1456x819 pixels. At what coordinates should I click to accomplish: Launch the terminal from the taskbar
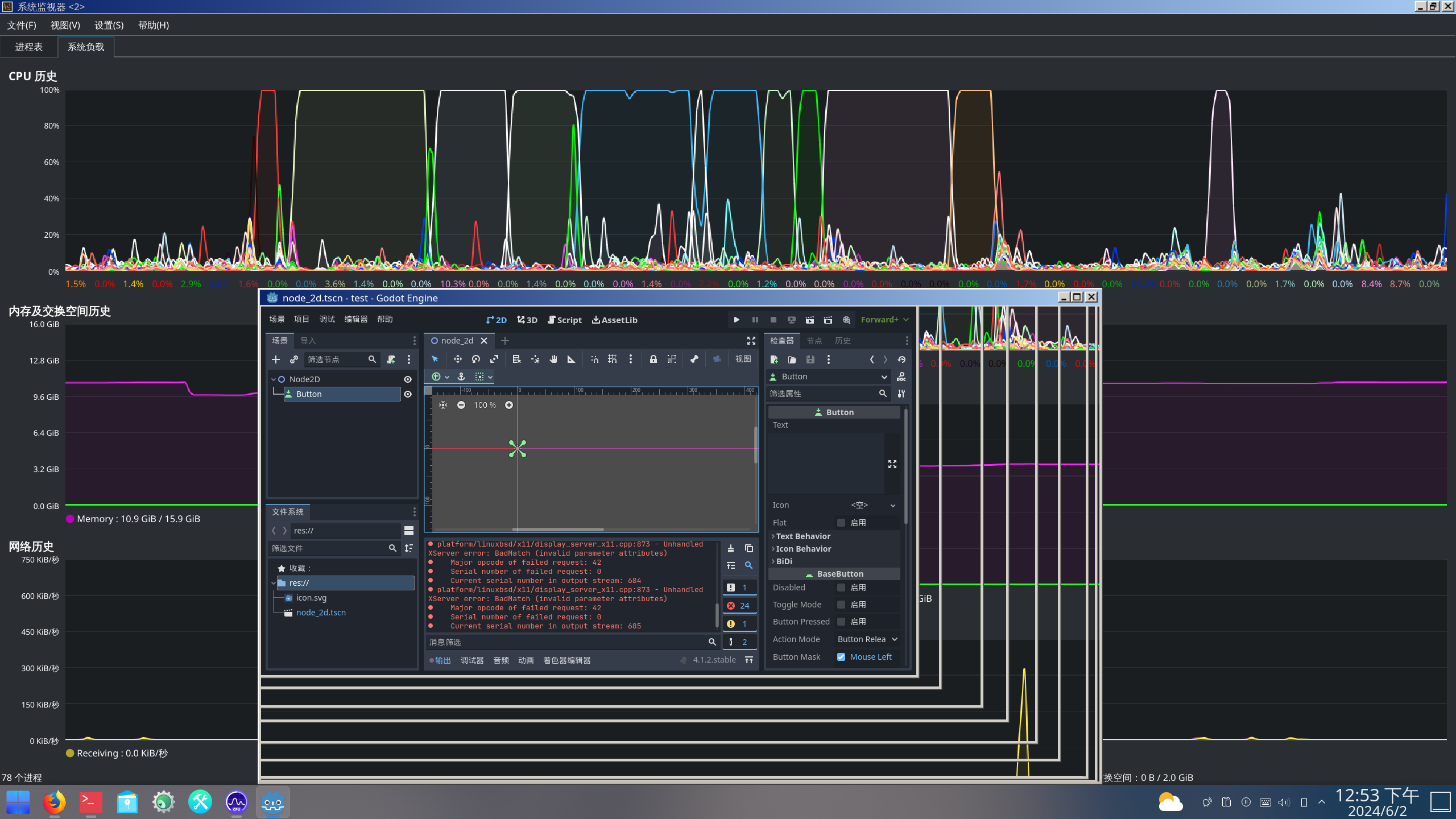90,803
